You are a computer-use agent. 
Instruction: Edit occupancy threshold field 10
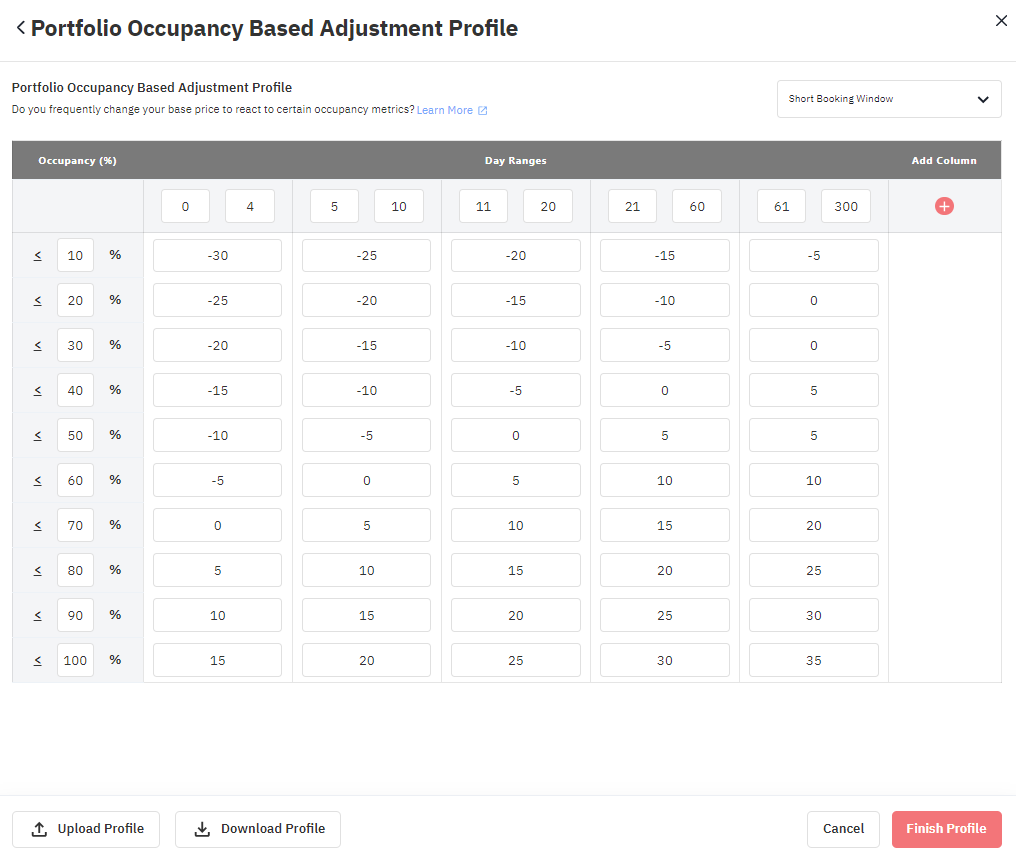pyautogui.click(x=75, y=255)
